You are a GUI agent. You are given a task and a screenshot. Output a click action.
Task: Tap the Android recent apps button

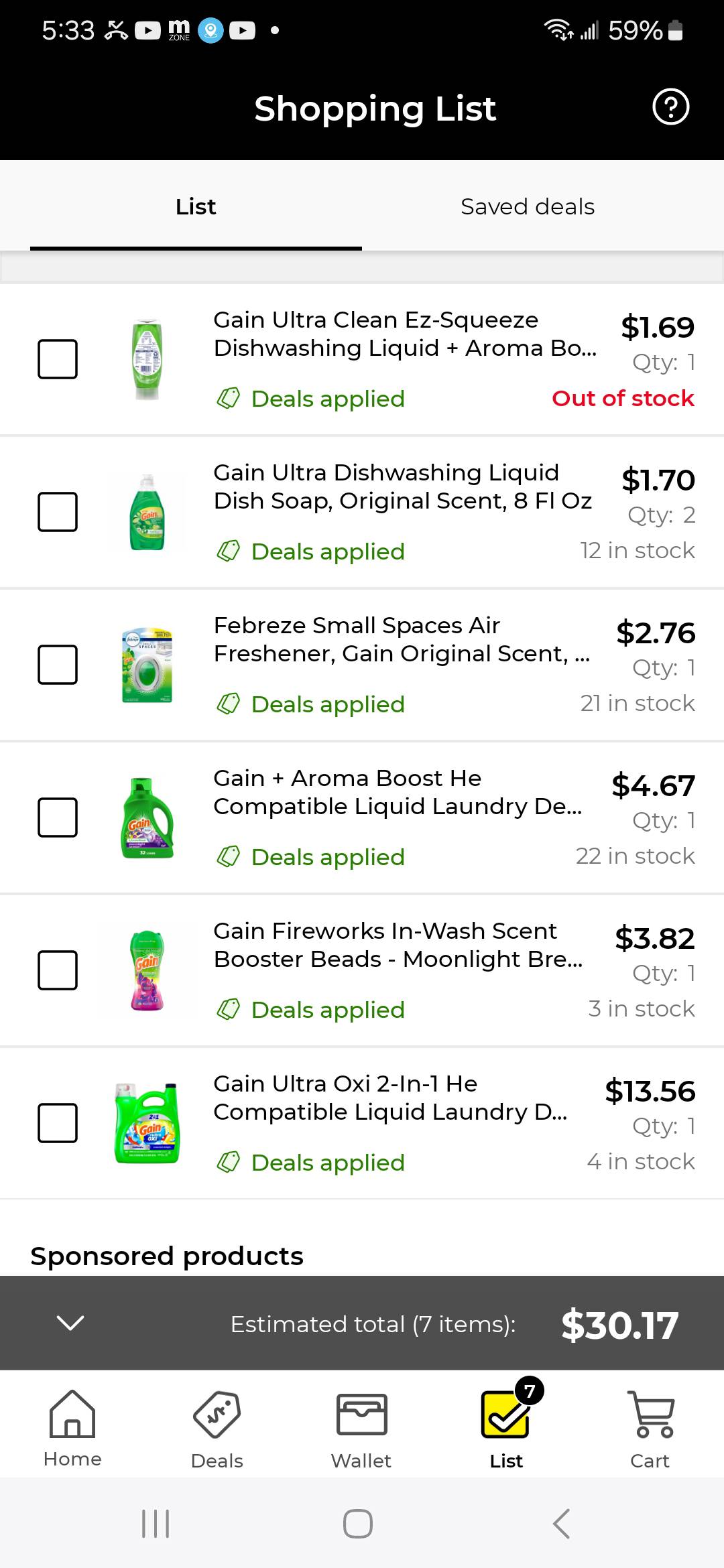coord(156,1524)
